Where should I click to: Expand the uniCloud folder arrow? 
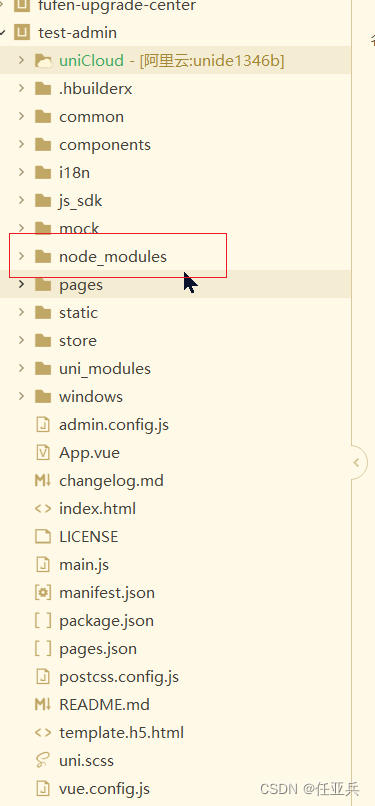pos(21,60)
